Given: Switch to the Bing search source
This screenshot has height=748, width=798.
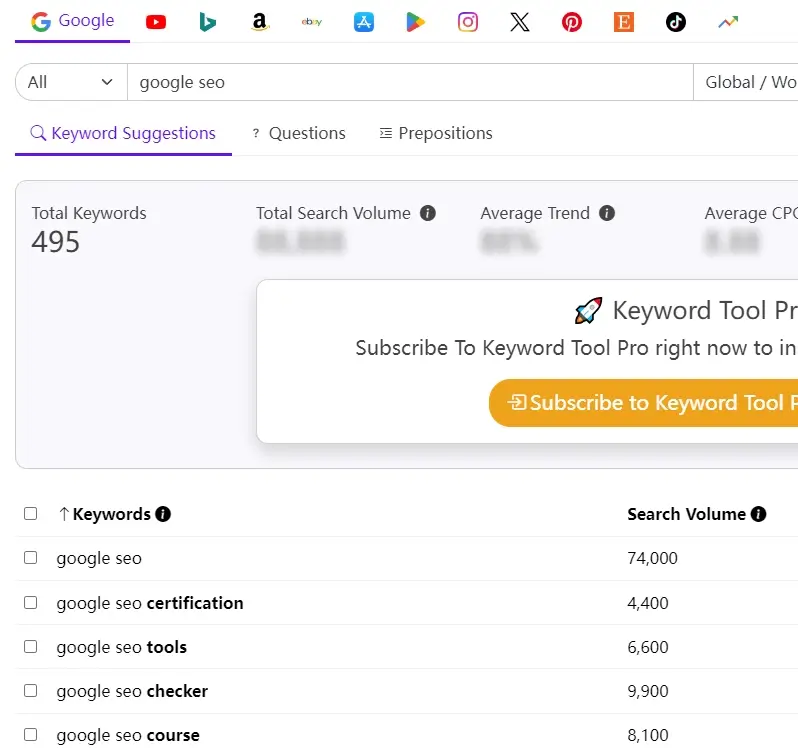Looking at the screenshot, I should click(x=208, y=22).
